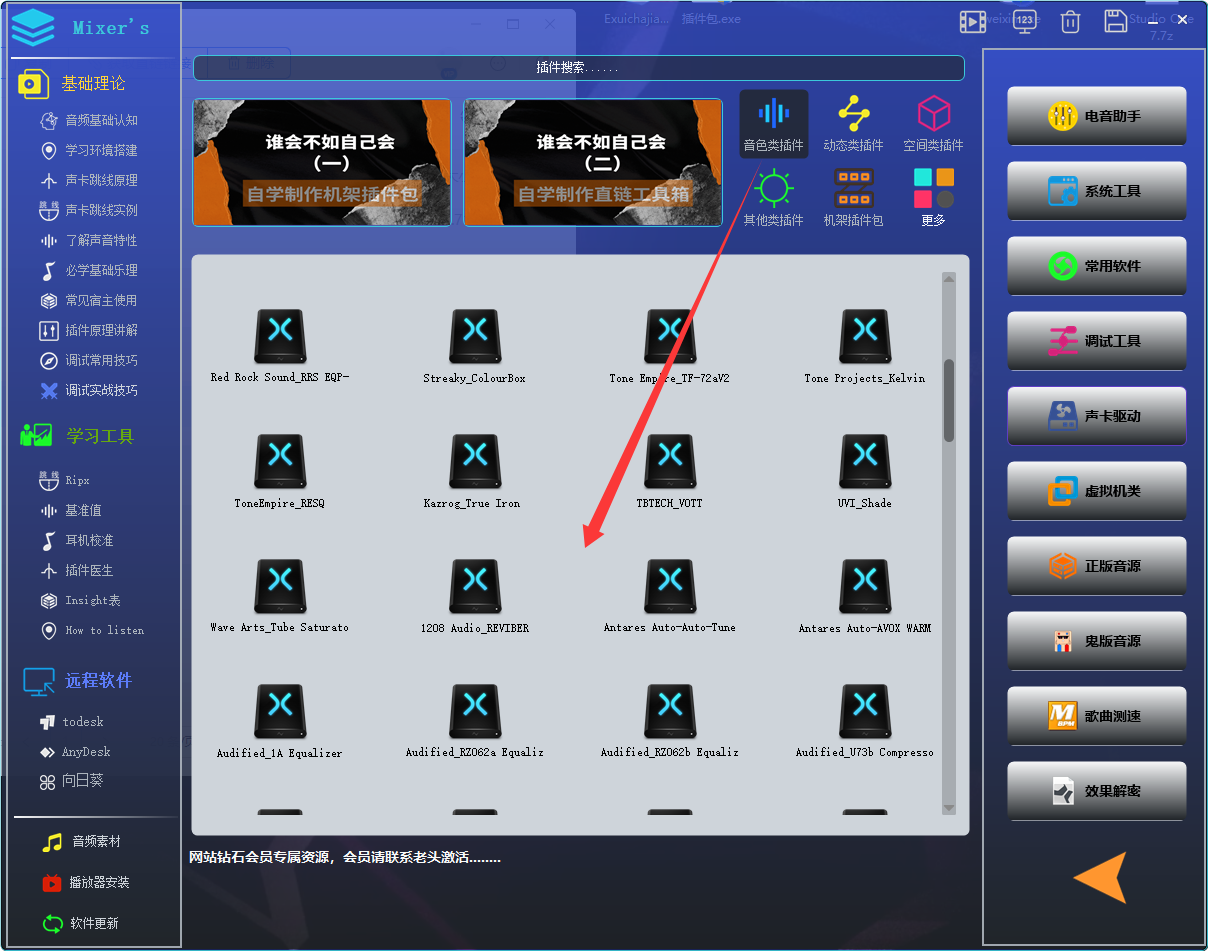Viewport: 1208px width, 951px height.
Task: Click the trash bin icon in title bar
Action: [x=1070, y=21]
